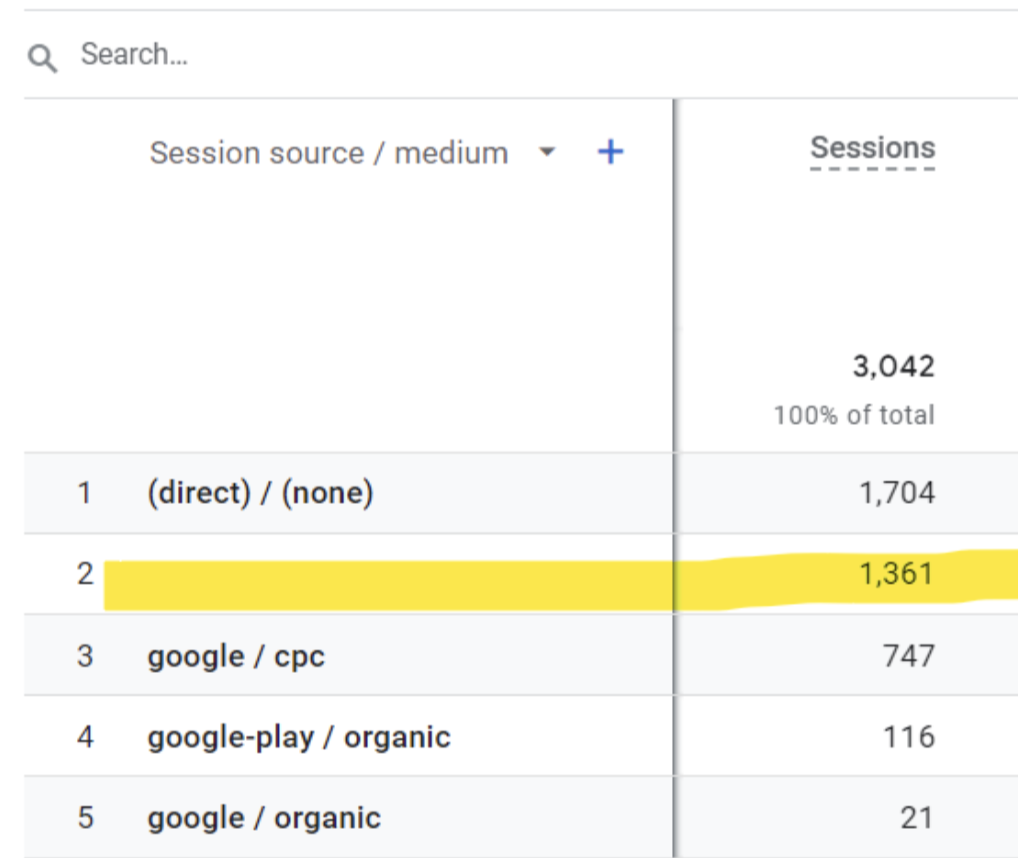The image size is (1018, 858).
Task: Focus the Search input field
Action: click(519, 55)
